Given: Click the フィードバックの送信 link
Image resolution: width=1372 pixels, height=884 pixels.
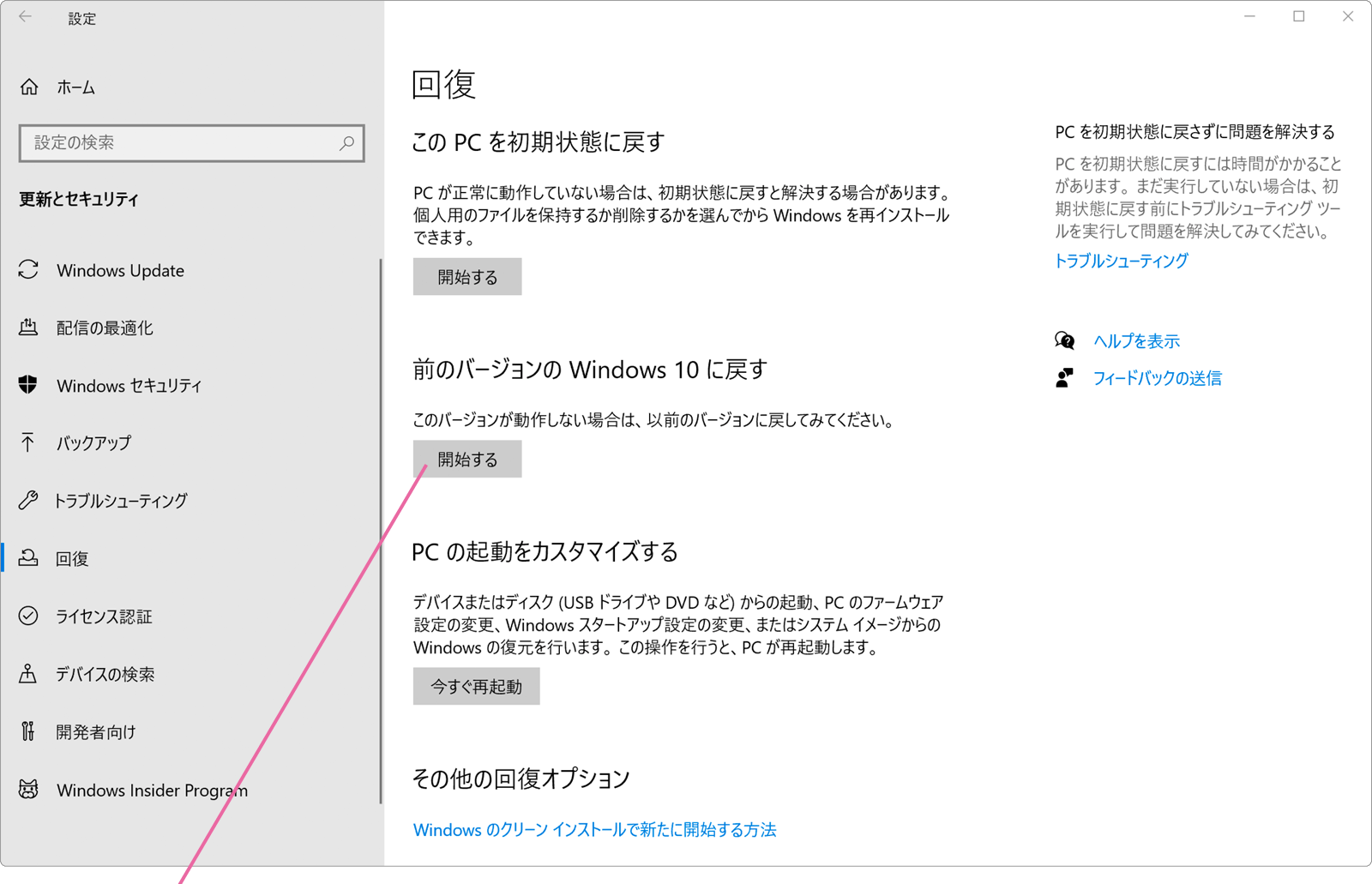Looking at the screenshot, I should point(1157,378).
